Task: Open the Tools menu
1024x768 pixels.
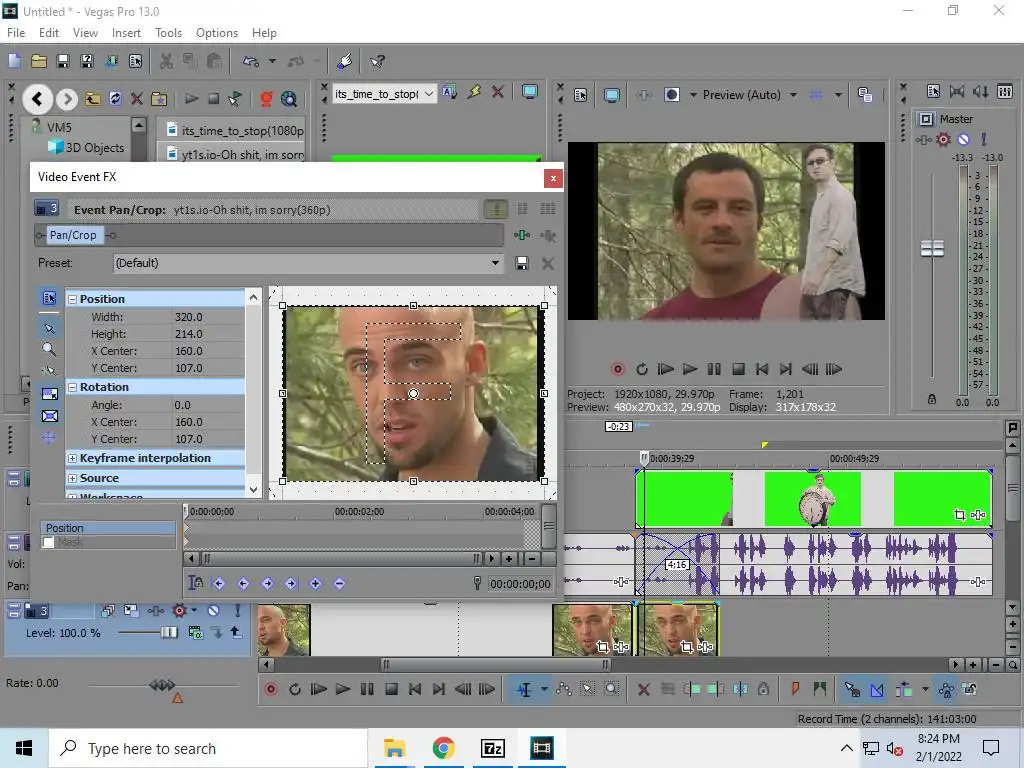Action: pyautogui.click(x=168, y=33)
